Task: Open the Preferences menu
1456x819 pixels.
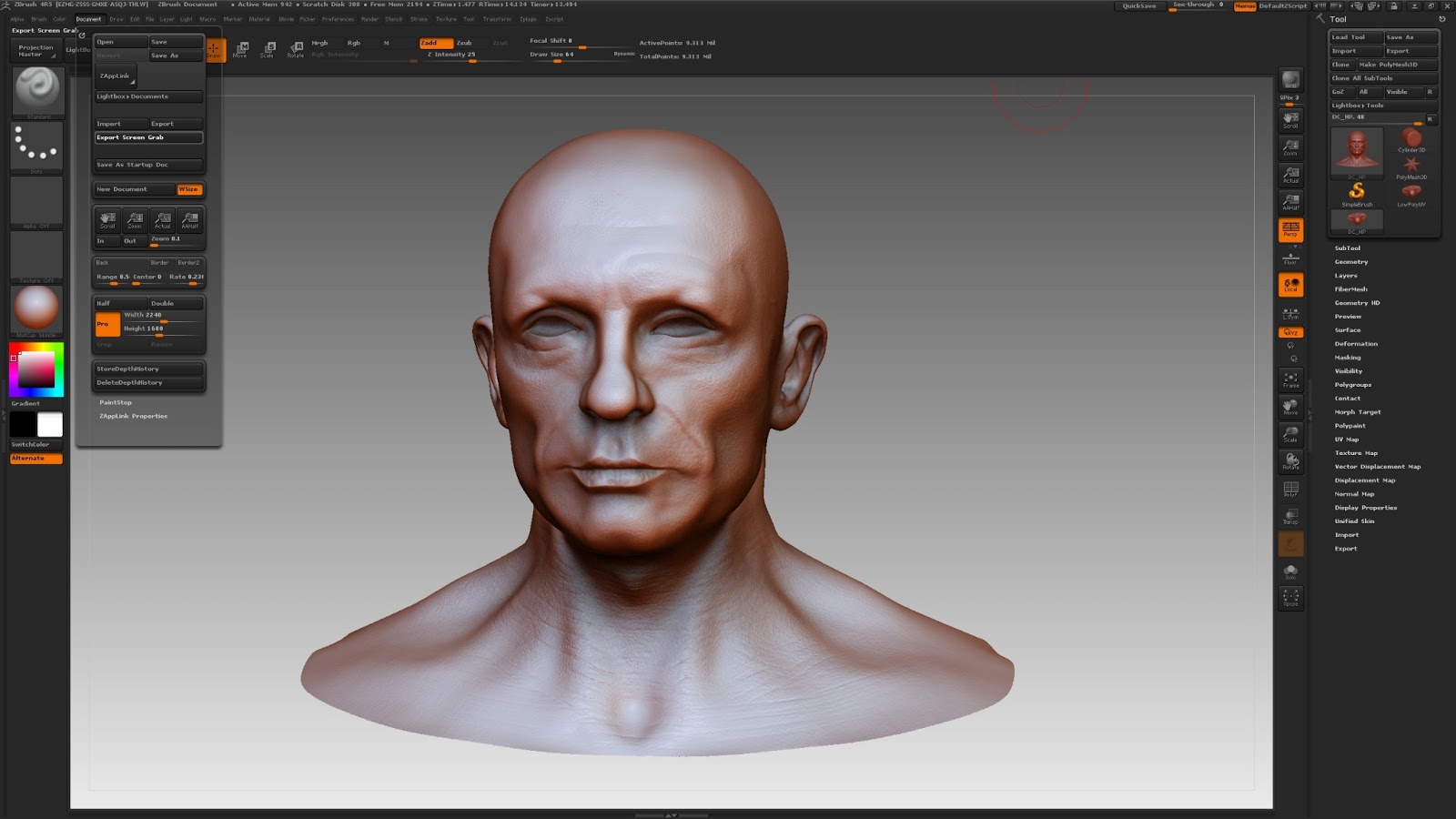Action: (x=337, y=19)
